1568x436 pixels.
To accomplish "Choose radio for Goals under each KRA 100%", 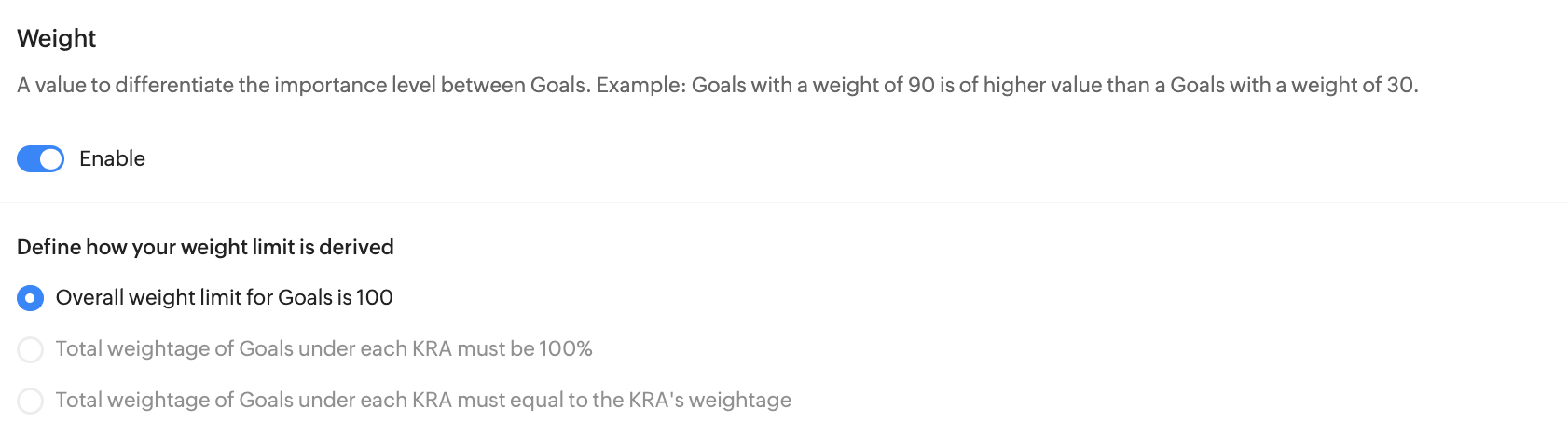I will pos(31,349).
